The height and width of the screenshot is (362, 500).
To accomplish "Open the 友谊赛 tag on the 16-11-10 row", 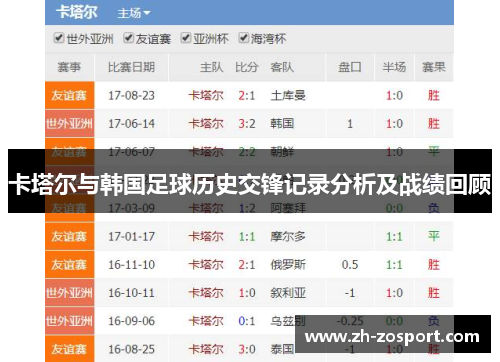I will (x=69, y=265).
